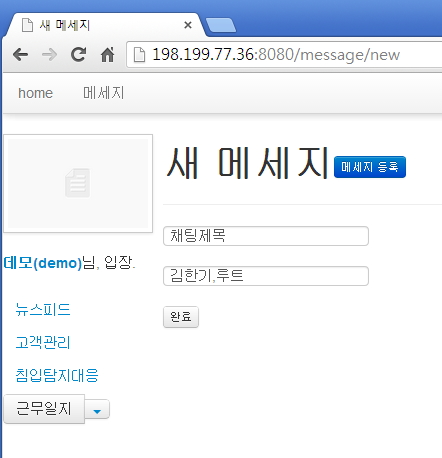Close the 새 메세지 browser tab
442x458 pixels.
(x=188, y=25)
